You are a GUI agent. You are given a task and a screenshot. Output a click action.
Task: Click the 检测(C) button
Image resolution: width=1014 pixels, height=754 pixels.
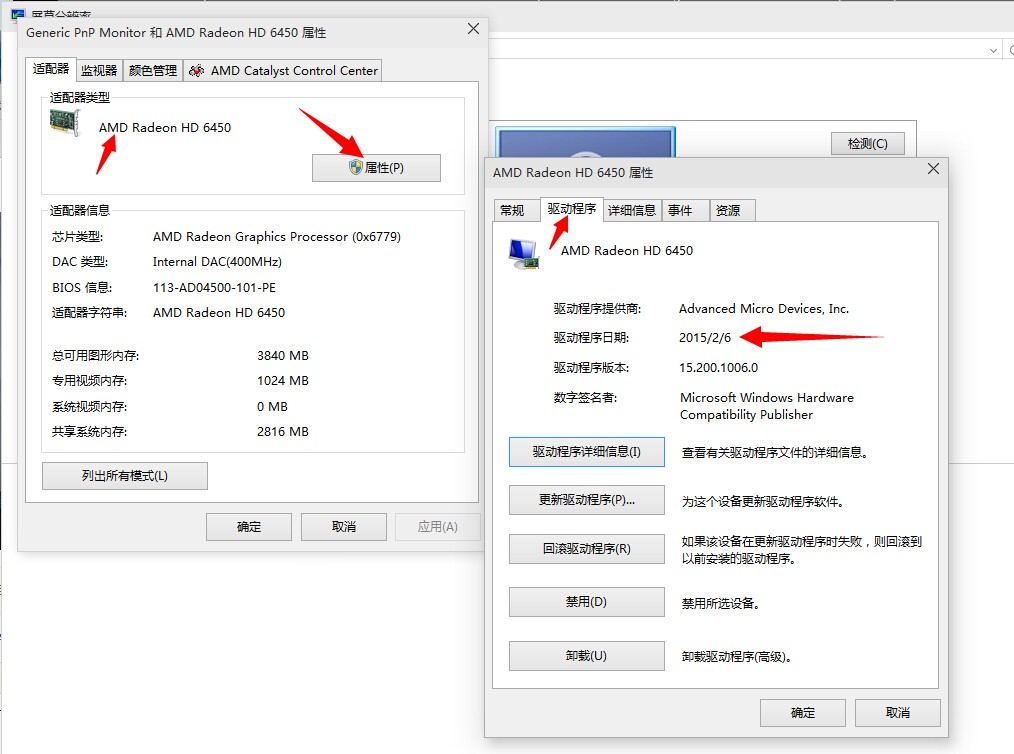[868, 144]
